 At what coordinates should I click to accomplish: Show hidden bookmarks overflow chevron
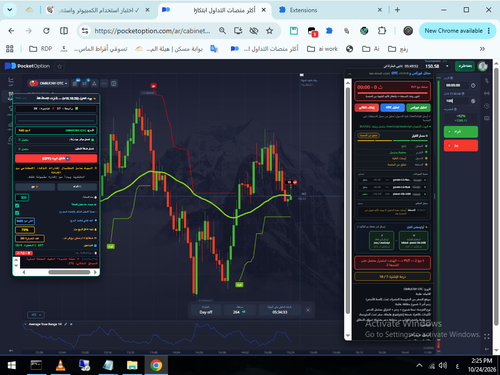(x=482, y=49)
